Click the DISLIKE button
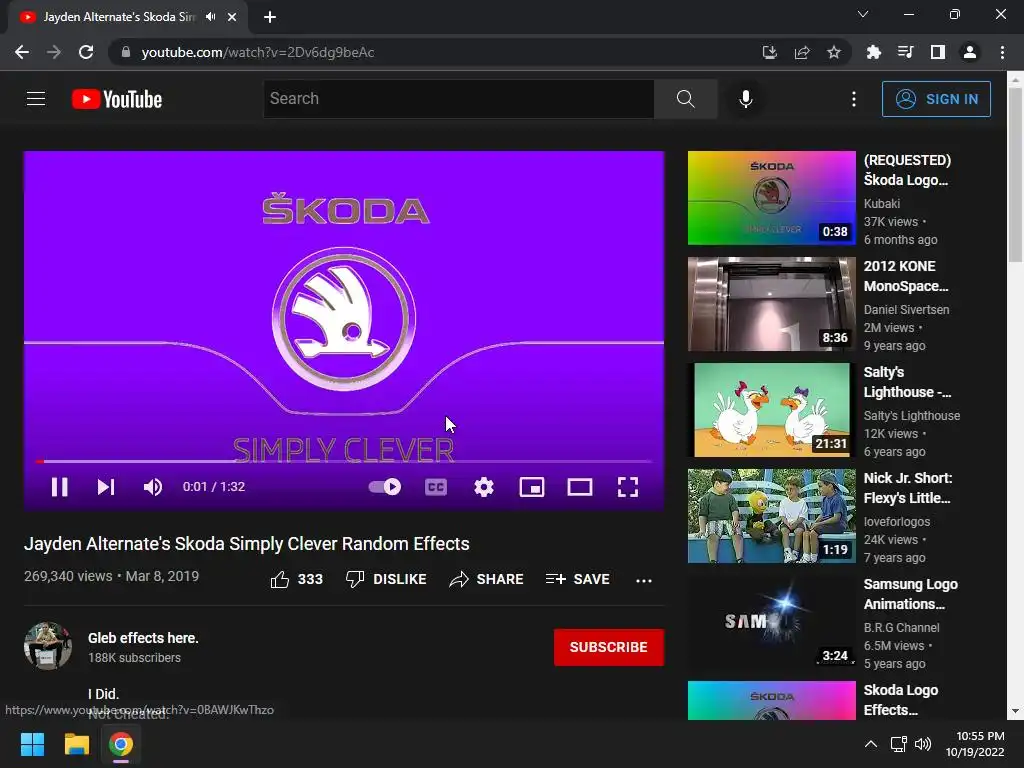This screenshot has height=768, width=1024. coord(386,579)
